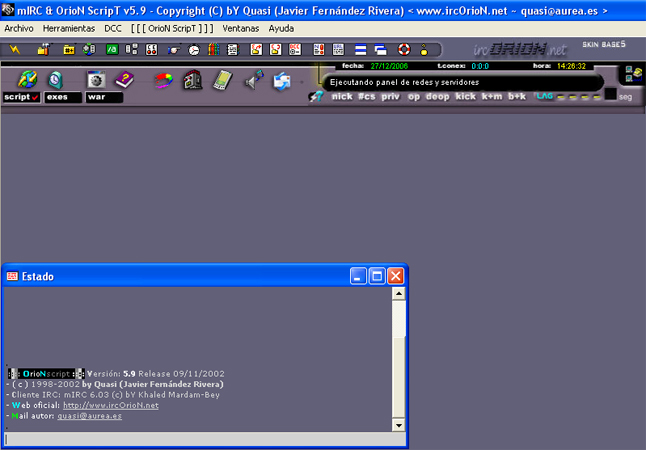Click the black seg lag box
The height and width of the screenshot is (450, 646).
click(611, 94)
